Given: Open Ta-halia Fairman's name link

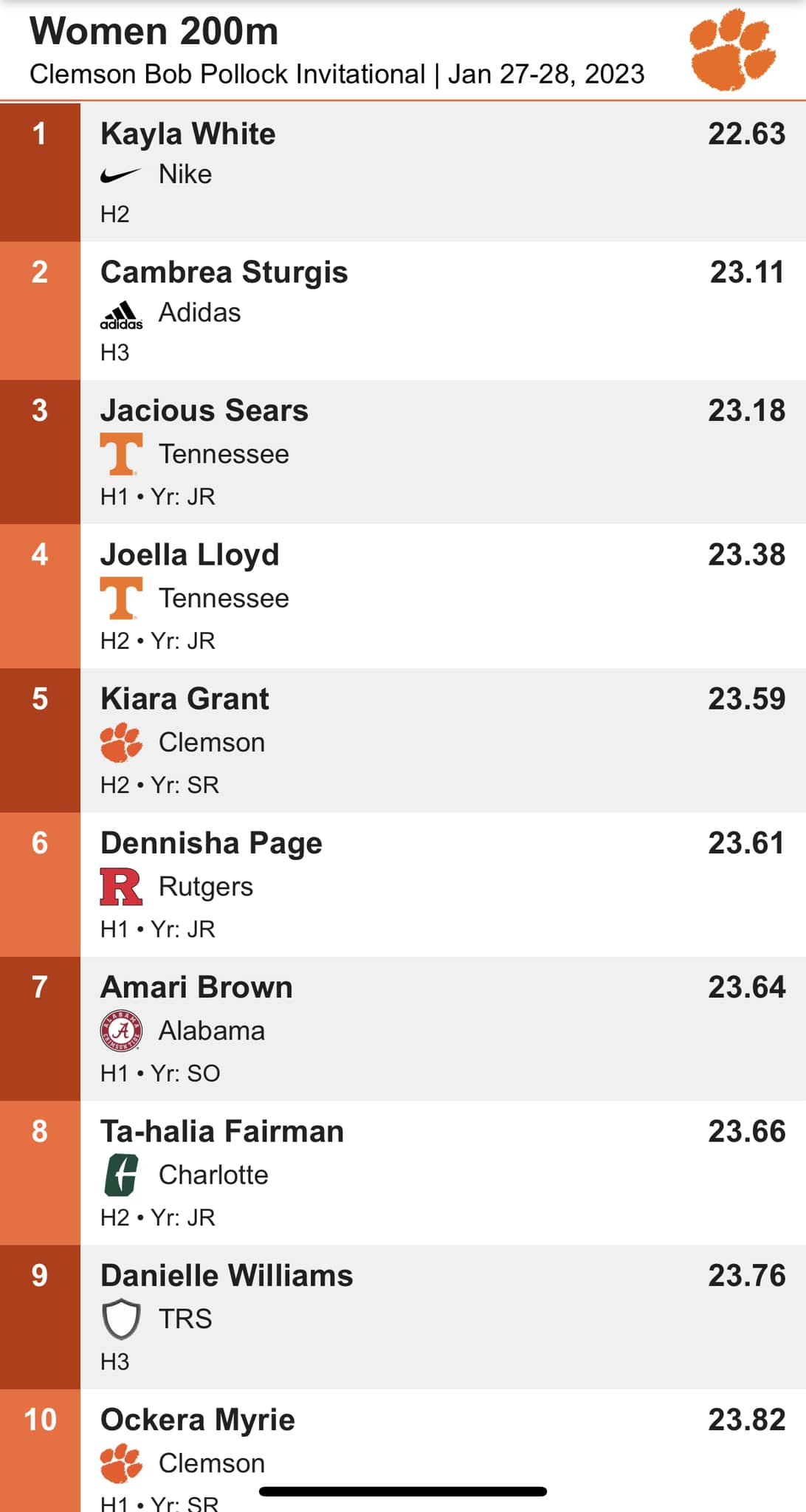Looking at the screenshot, I should point(222,1131).
